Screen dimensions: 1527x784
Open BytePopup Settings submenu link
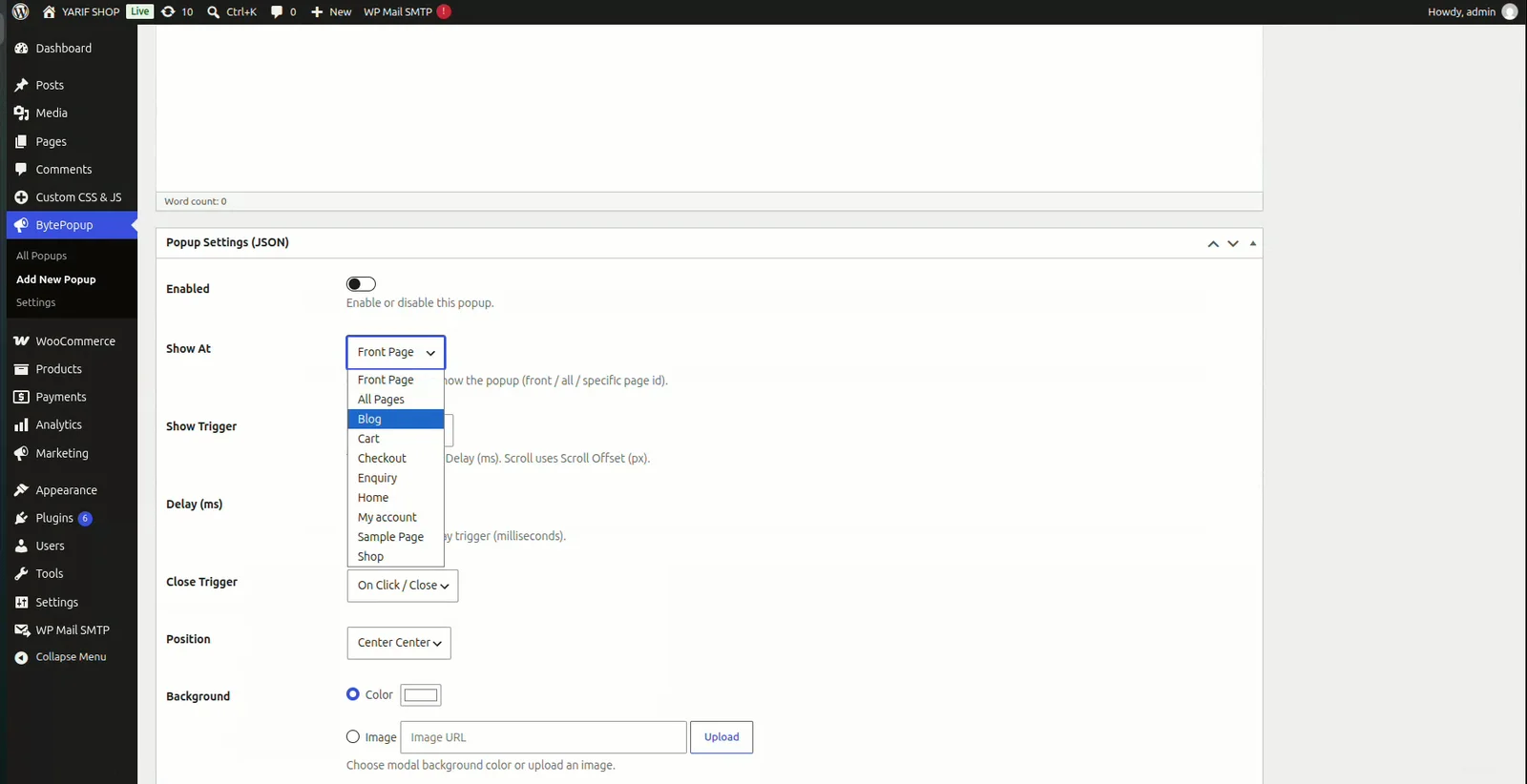[x=35, y=302]
